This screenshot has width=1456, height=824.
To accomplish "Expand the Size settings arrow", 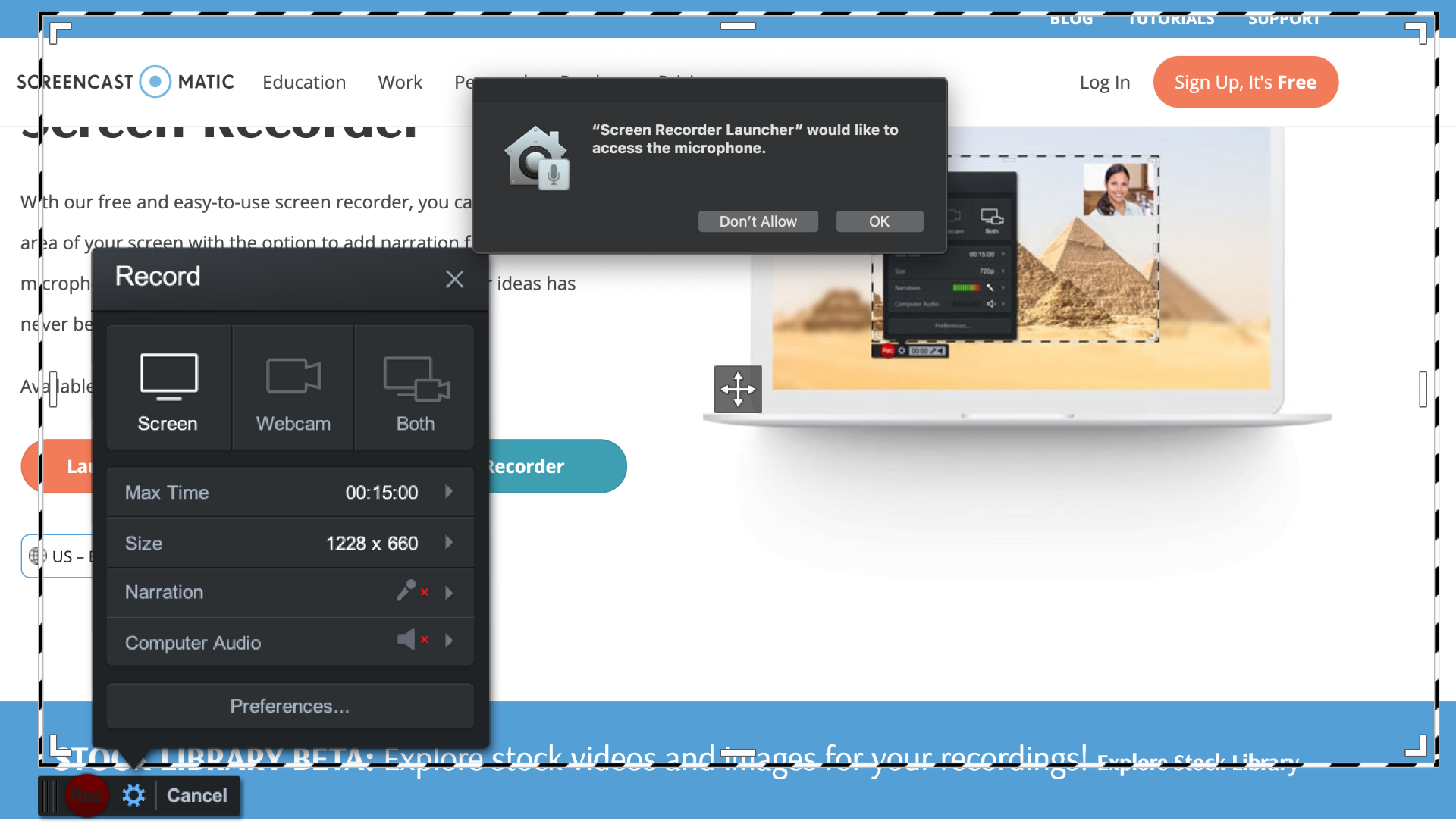I will [x=449, y=542].
